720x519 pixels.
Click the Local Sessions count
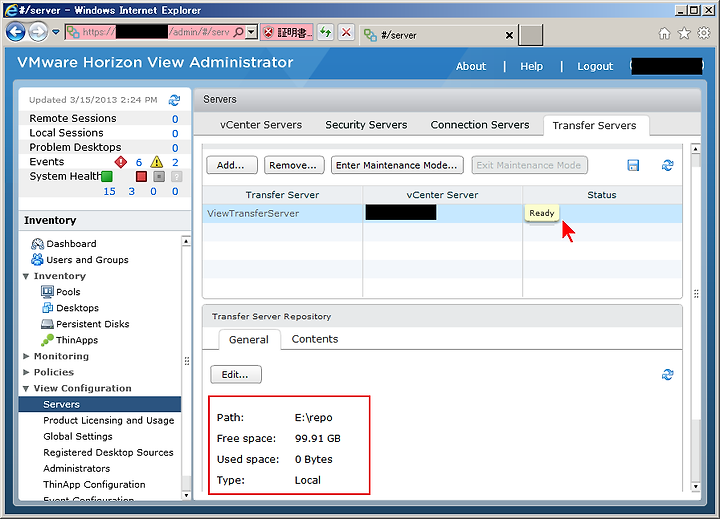point(175,133)
